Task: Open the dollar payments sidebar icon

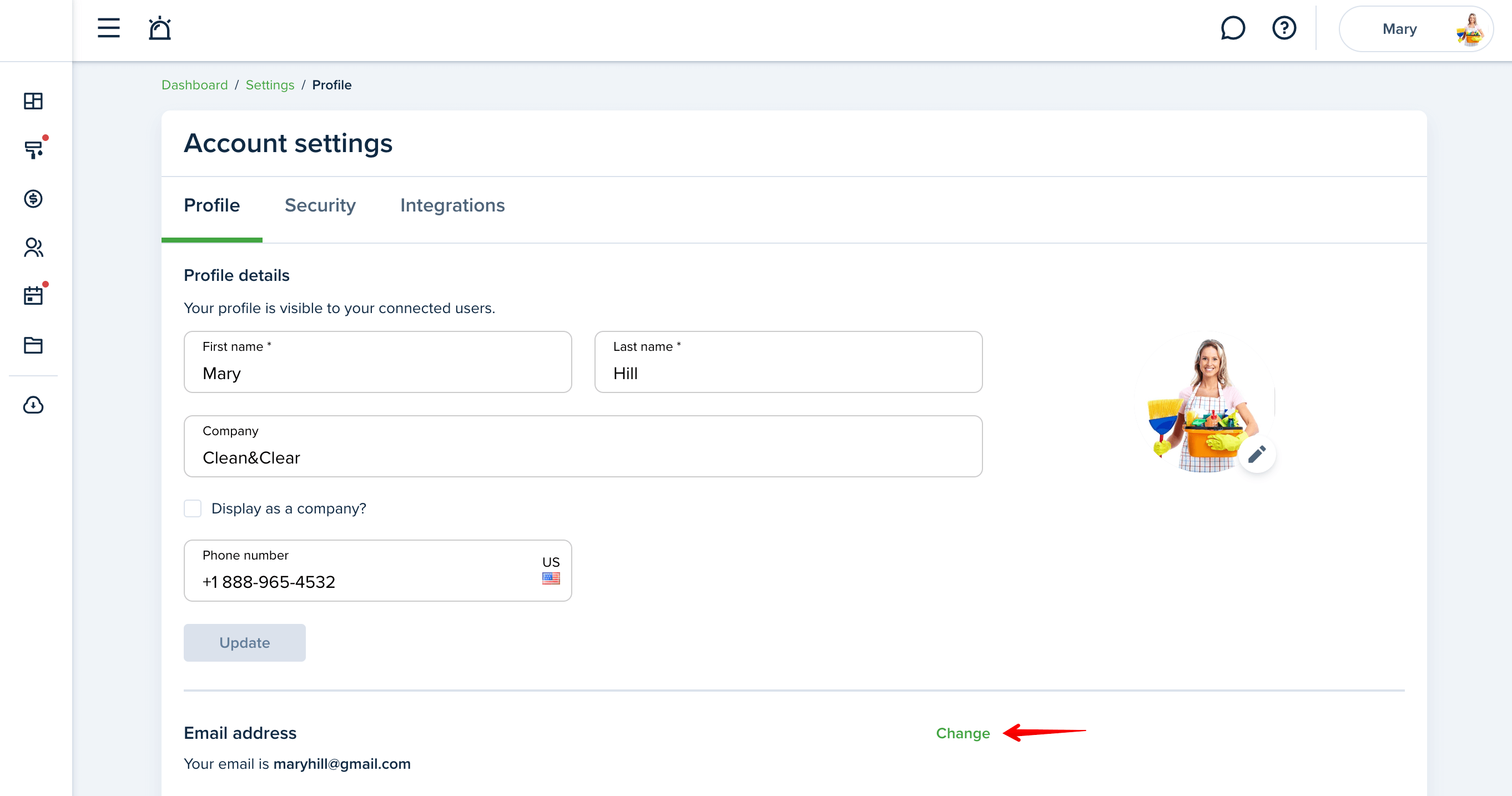Action: coord(33,198)
